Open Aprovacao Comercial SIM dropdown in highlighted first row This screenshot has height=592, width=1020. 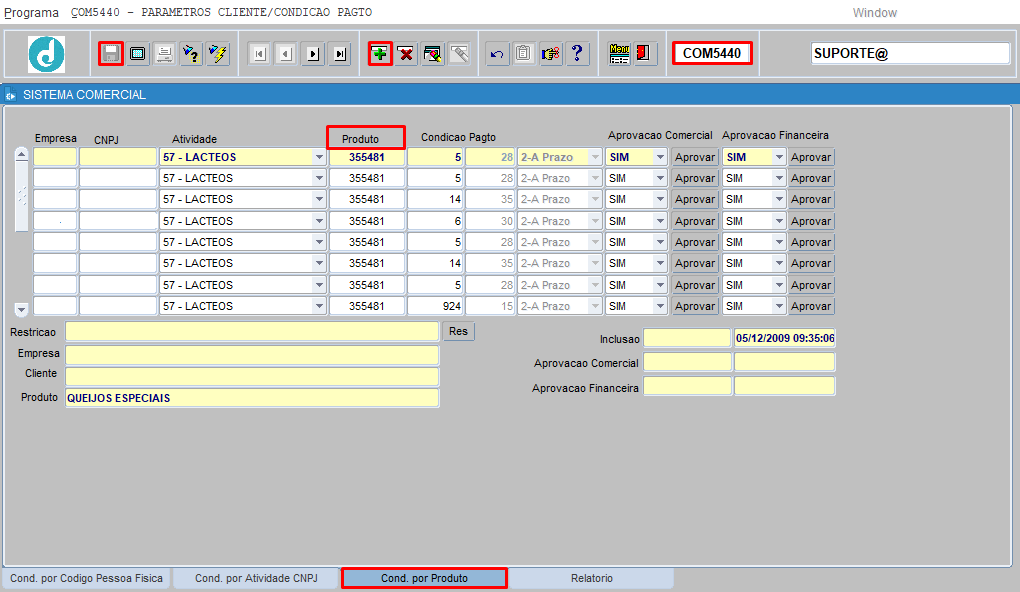pos(660,157)
